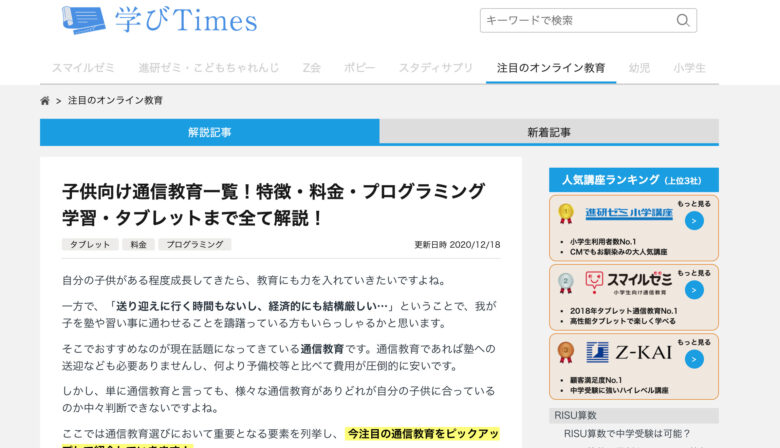Screen dimensions: 780x448
Task: Open the スマイルゼミ navigation menu item
Action: coord(83,68)
